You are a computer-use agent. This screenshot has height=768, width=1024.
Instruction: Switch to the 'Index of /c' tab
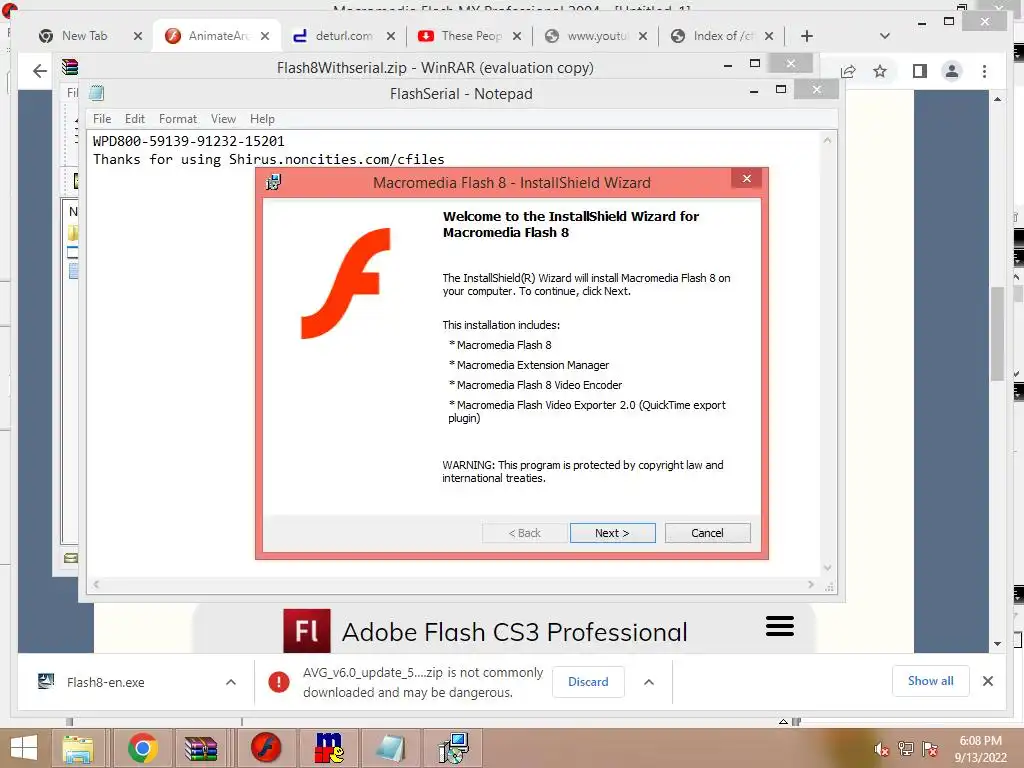[x=723, y=36]
